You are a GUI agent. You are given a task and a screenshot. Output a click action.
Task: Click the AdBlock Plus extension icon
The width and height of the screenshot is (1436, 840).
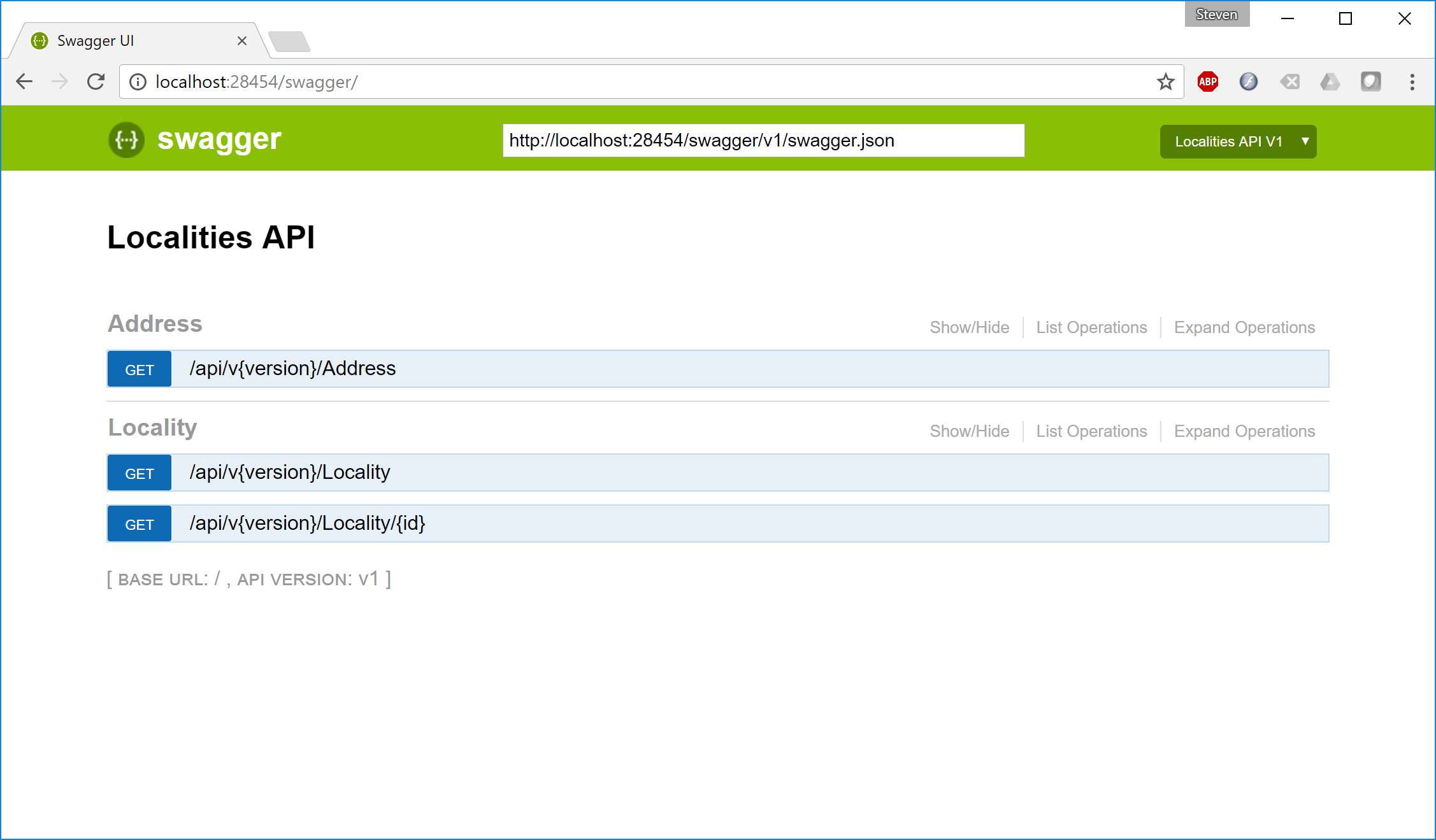point(1207,82)
